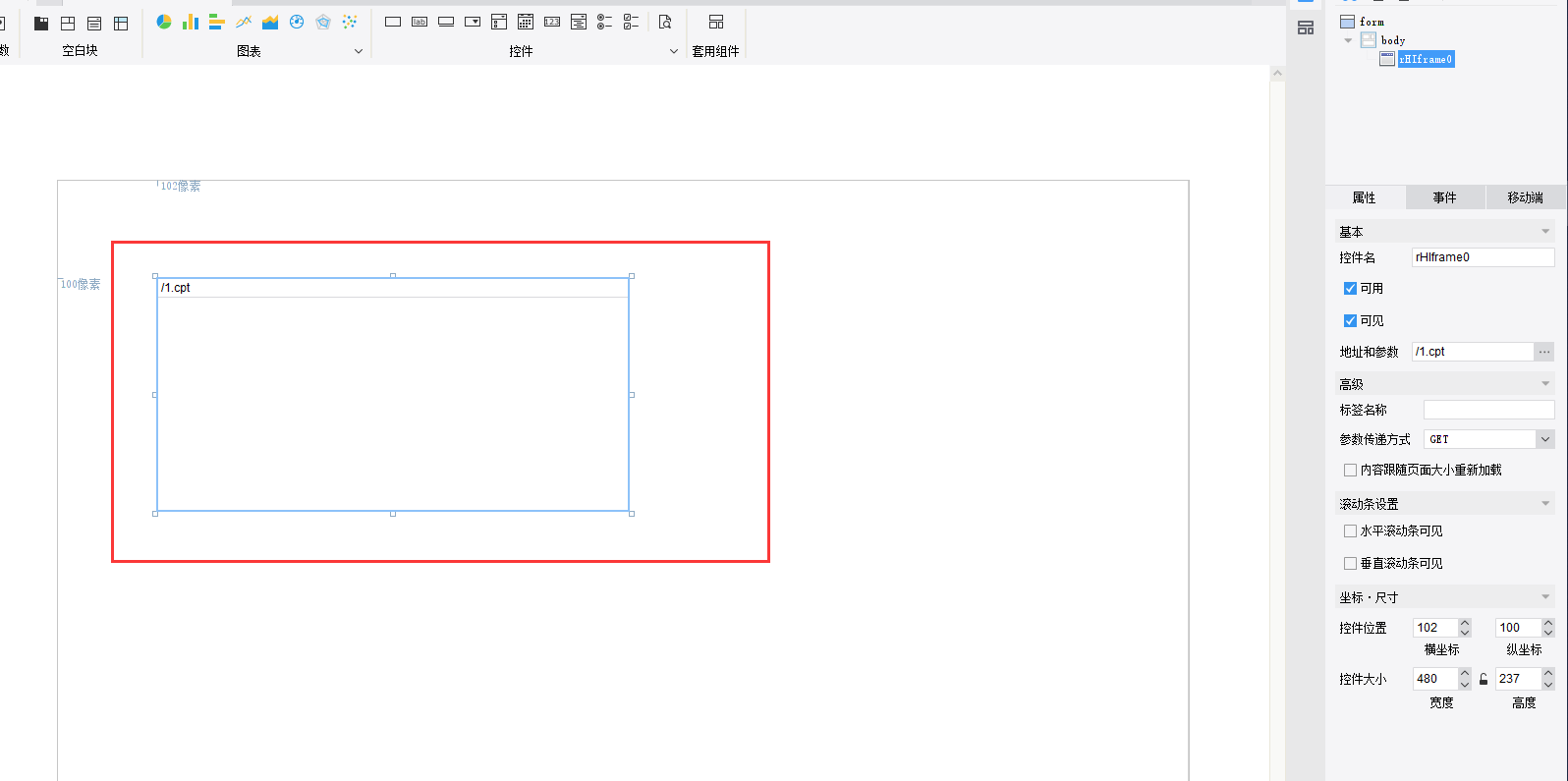Collapse the 高级 section
This screenshot has height=781, width=1568.
click(1545, 384)
